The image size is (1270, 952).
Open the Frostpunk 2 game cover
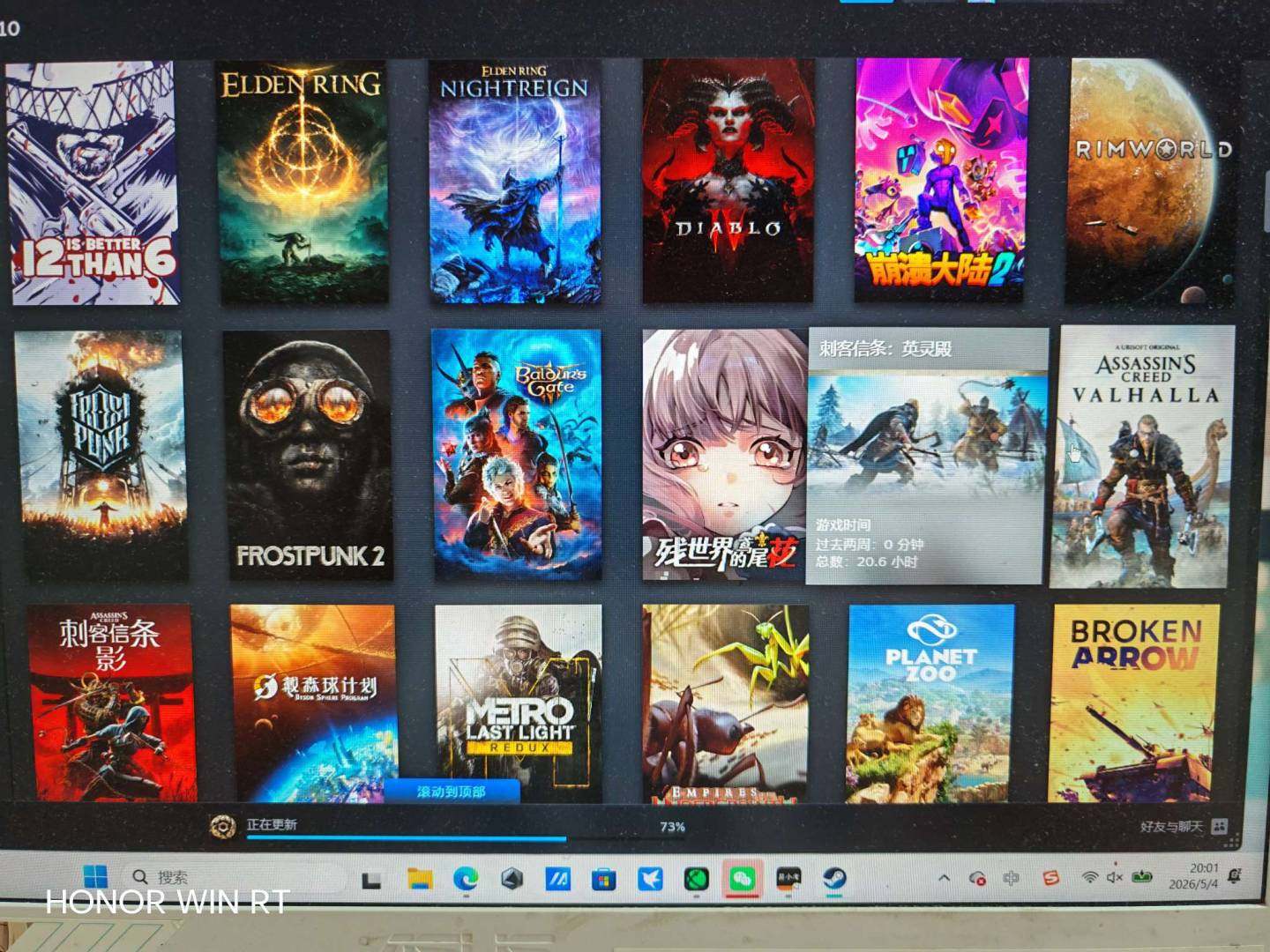(x=307, y=456)
